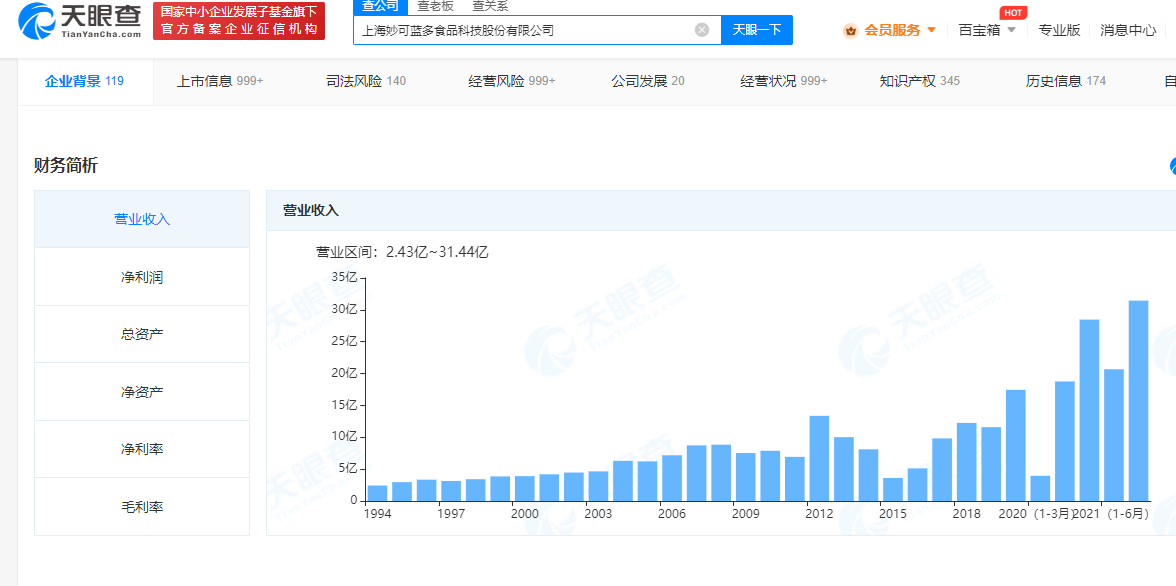Switch to the 查关系 search tab
Image resolution: width=1176 pixels, height=586 pixels.
coord(490,6)
